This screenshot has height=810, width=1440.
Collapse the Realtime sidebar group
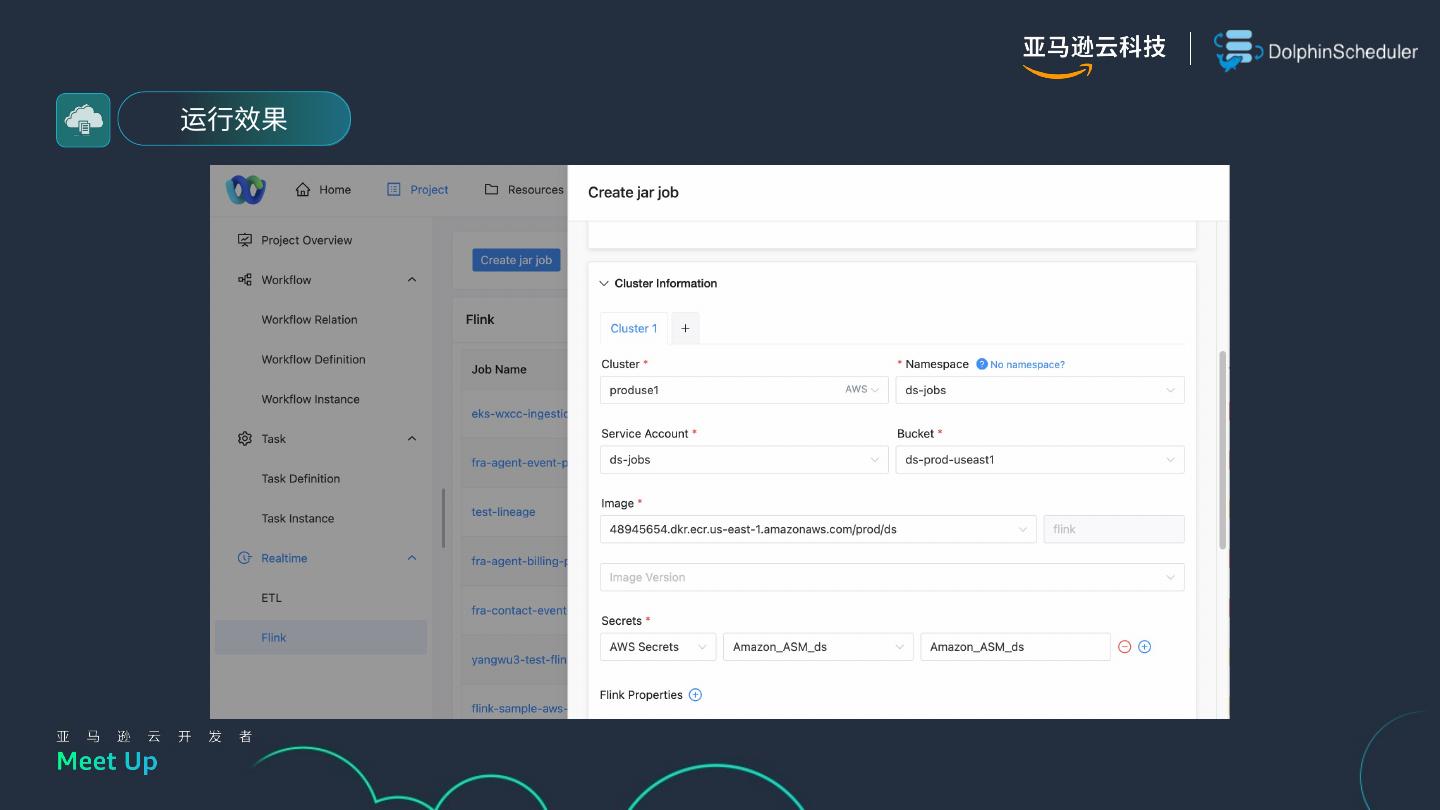pyautogui.click(x=412, y=558)
